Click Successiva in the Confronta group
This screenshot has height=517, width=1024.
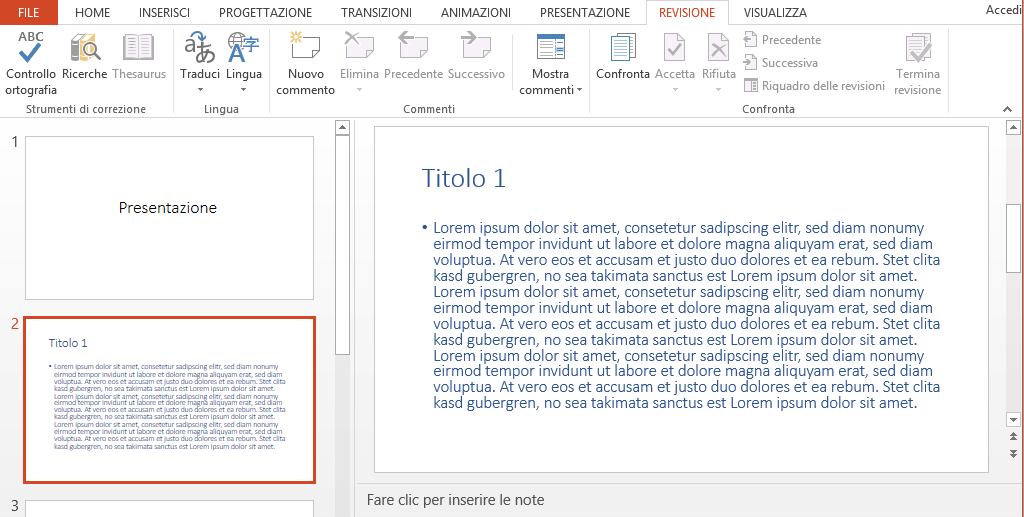(780, 63)
